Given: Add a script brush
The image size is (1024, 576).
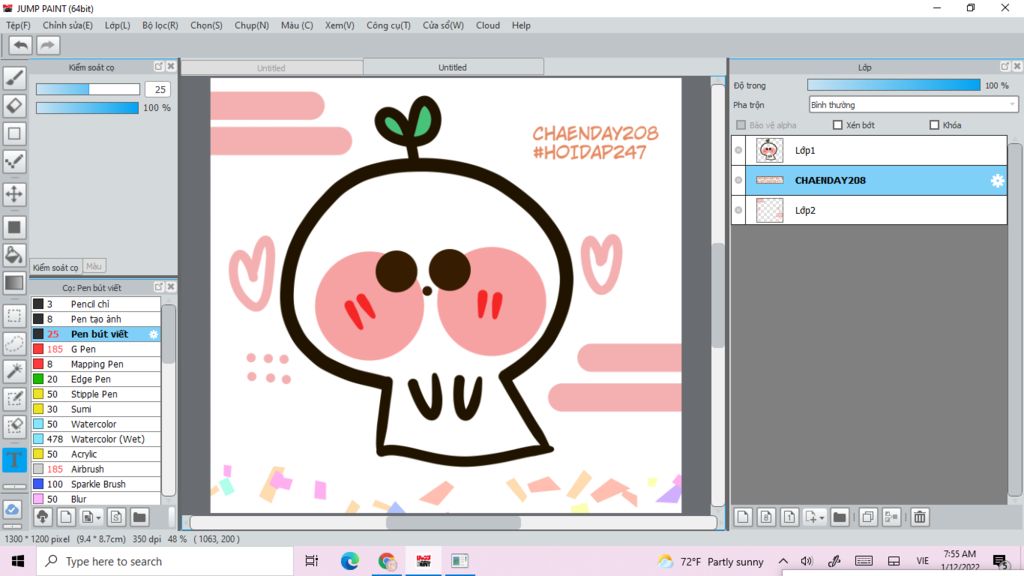Looking at the screenshot, I should (x=116, y=517).
